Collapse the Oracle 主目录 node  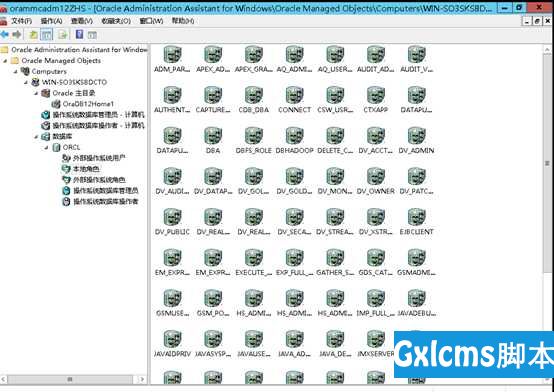(36, 93)
